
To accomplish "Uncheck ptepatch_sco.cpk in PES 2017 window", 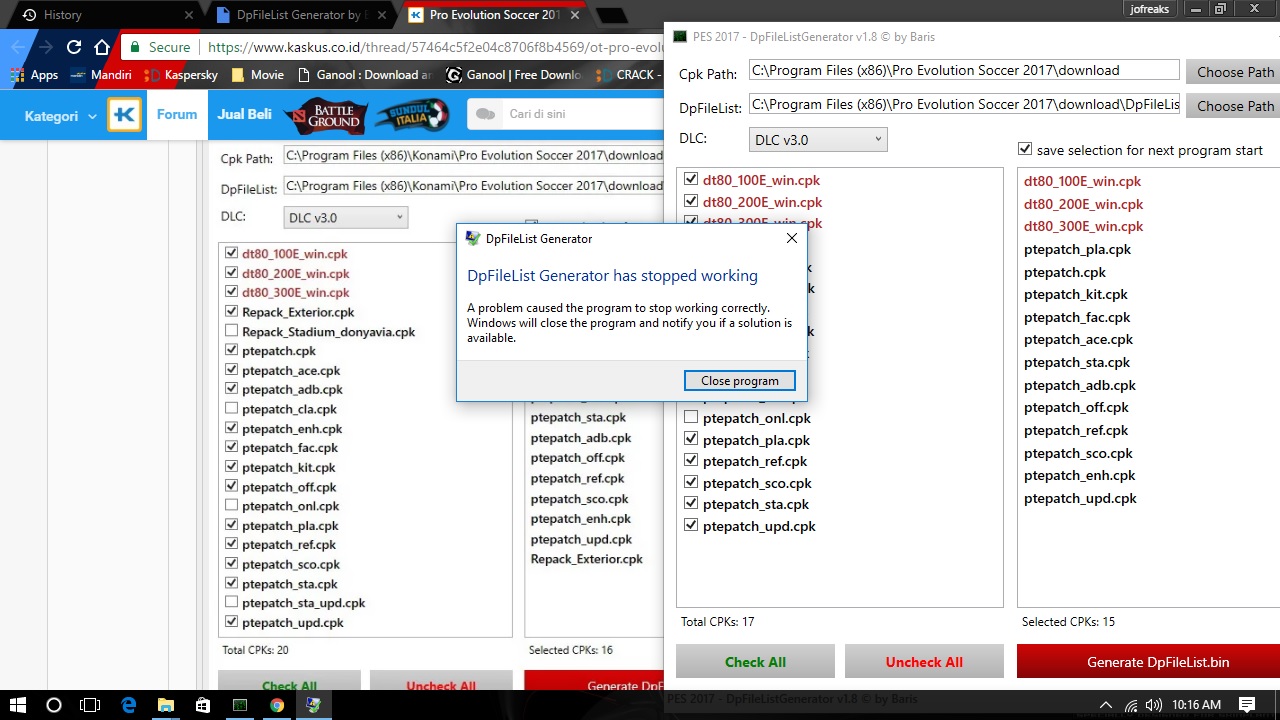I will pyautogui.click(x=691, y=482).
